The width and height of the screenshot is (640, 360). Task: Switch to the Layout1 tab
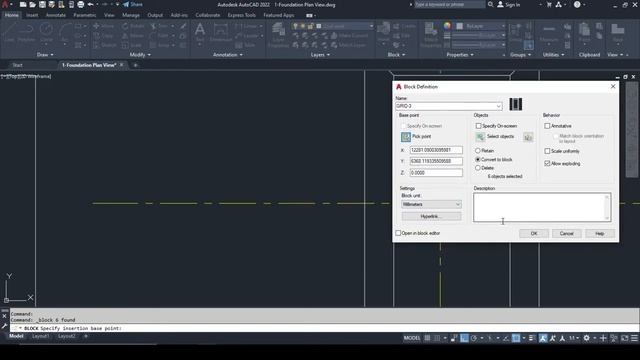[40, 336]
